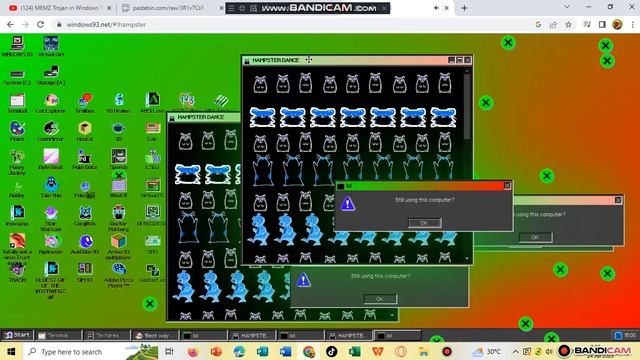Open the TRASH desktop icon
This screenshot has height=360, width=640.
pyautogui.click(x=17, y=273)
